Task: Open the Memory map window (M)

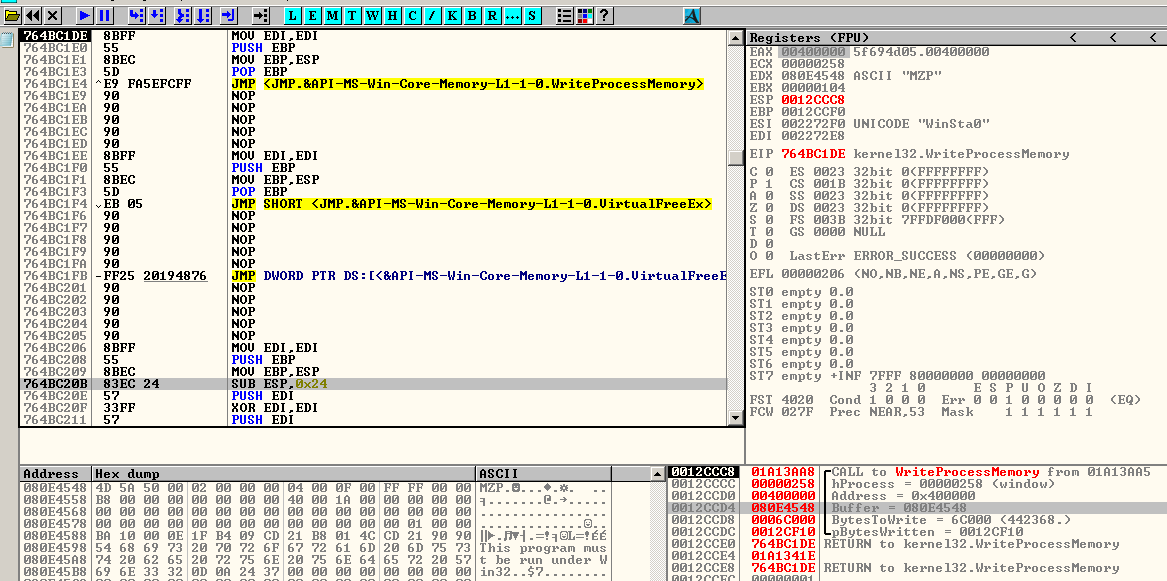Action: pos(332,16)
